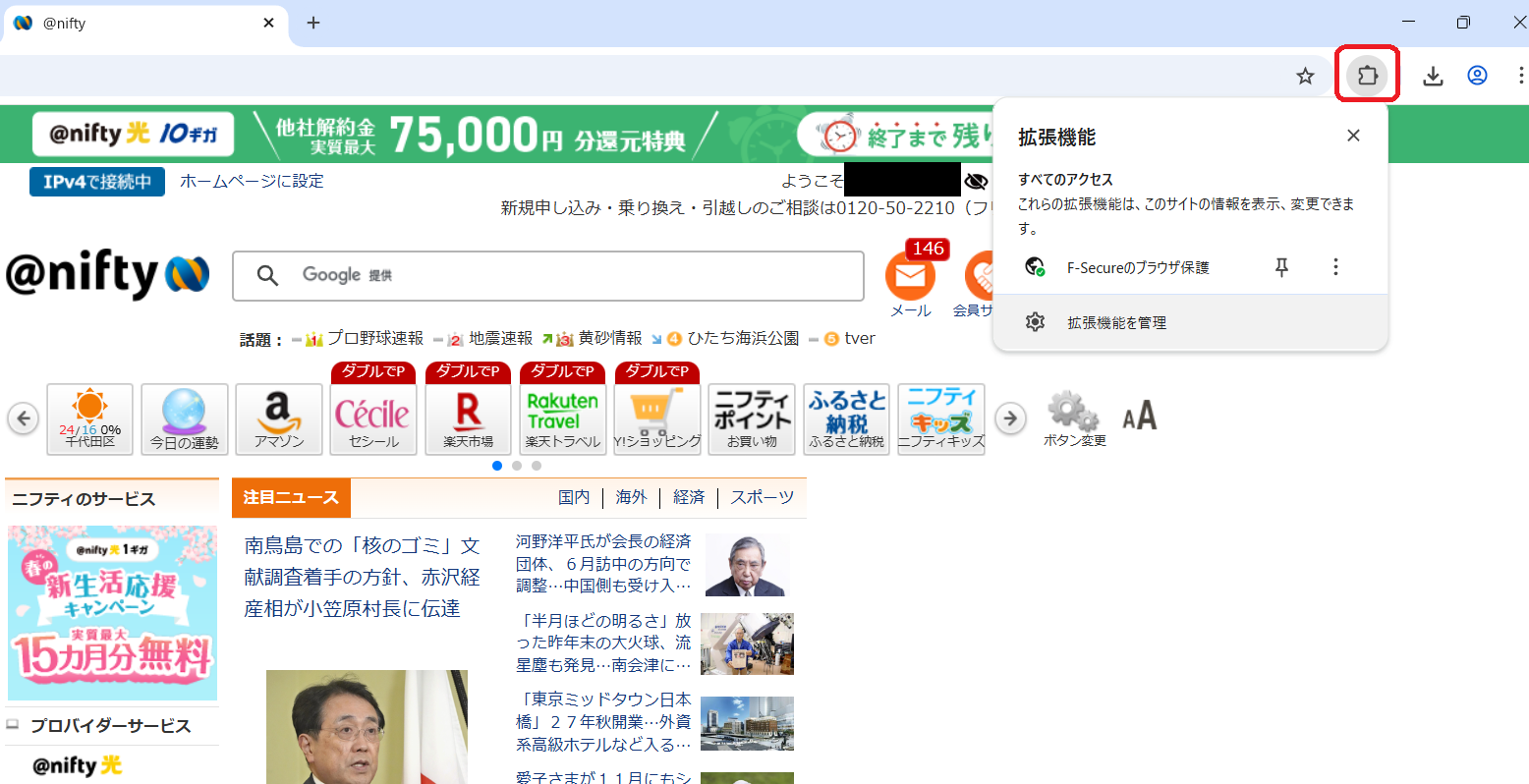This screenshot has width=1529, height=784.
Task: Click the AA font size icon
Action: click(1140, 417)
